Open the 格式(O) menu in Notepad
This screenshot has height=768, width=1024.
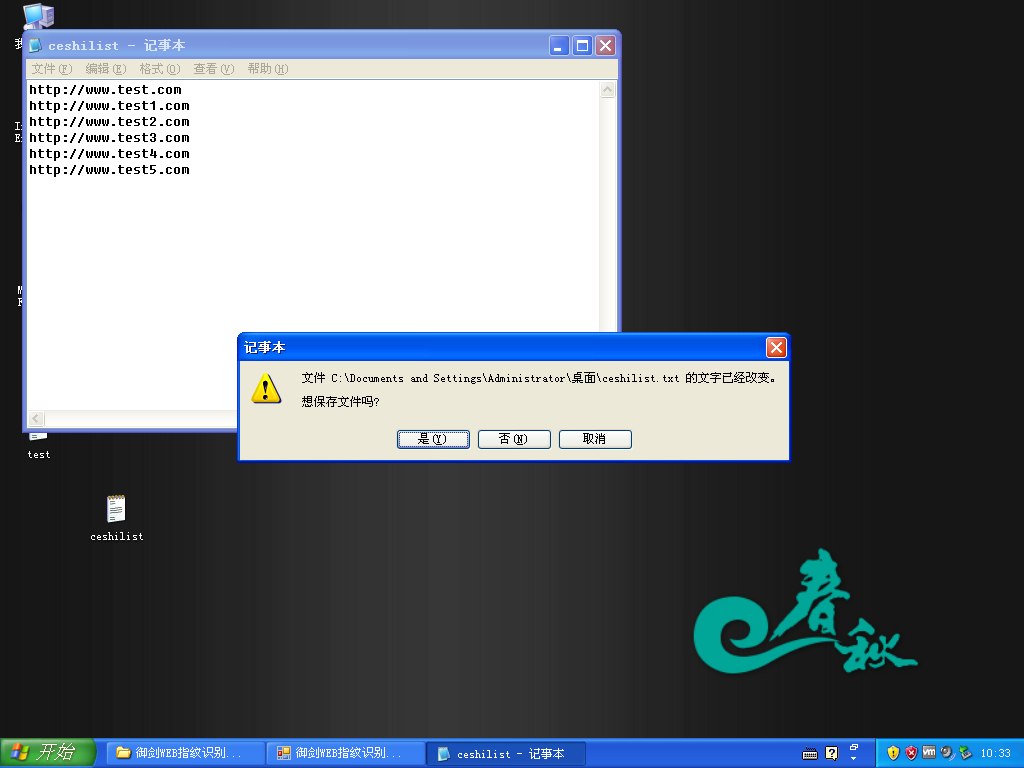click(x=159, y=69)
